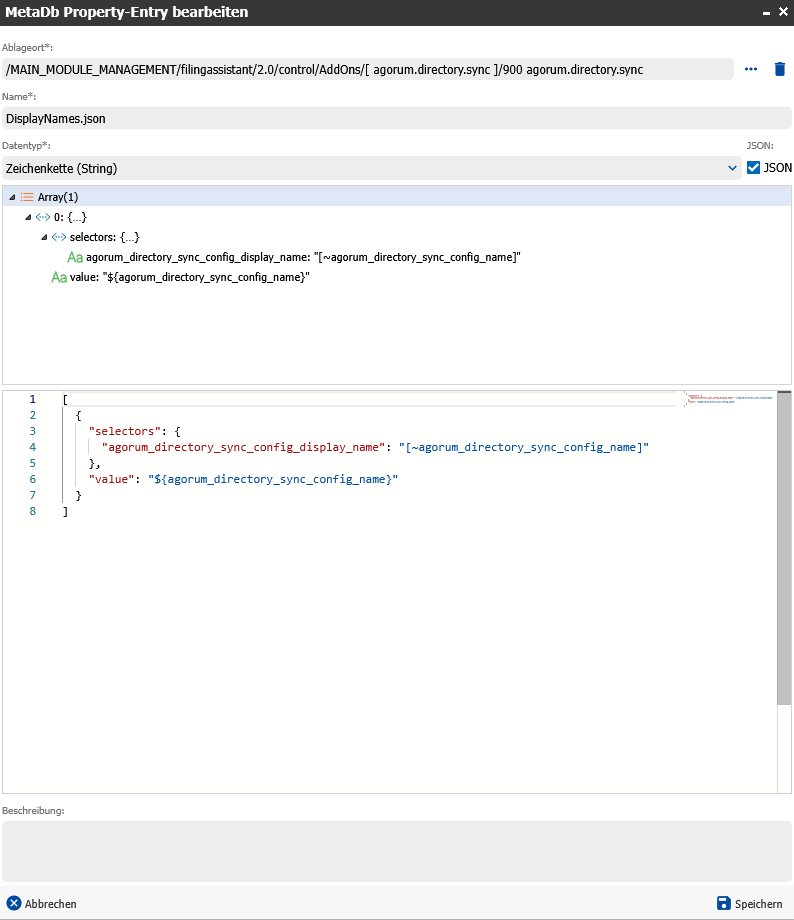794x920 pixels.
Task: Click the object icon beside selectors: {...}
Action: 59,237
